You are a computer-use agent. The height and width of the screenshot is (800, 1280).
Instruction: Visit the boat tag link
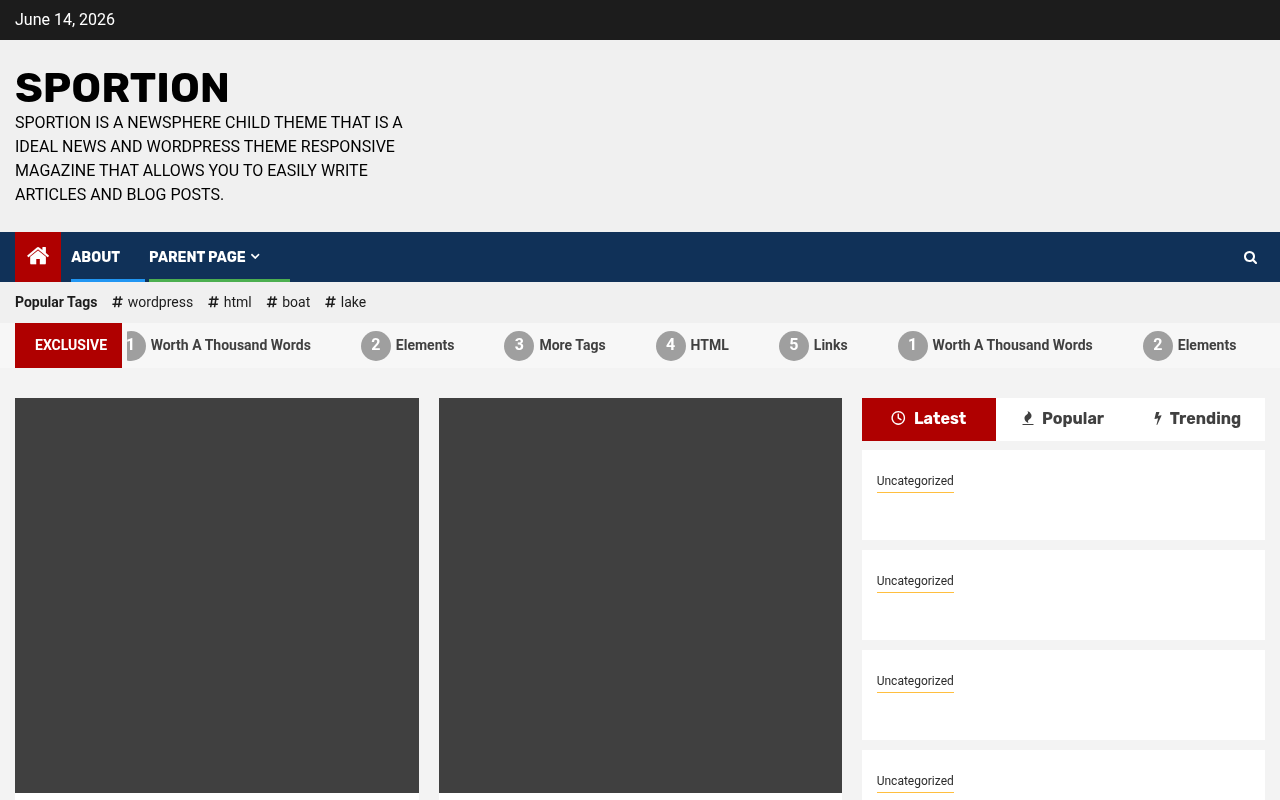click(288, 302)
